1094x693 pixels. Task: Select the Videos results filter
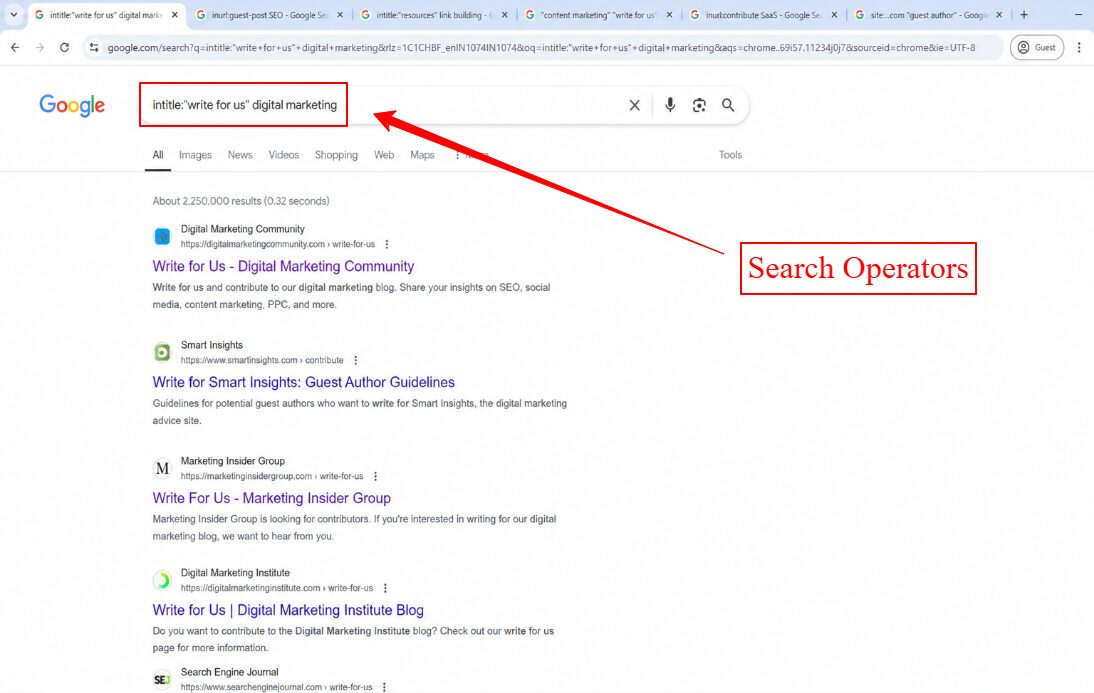(284, 155)
